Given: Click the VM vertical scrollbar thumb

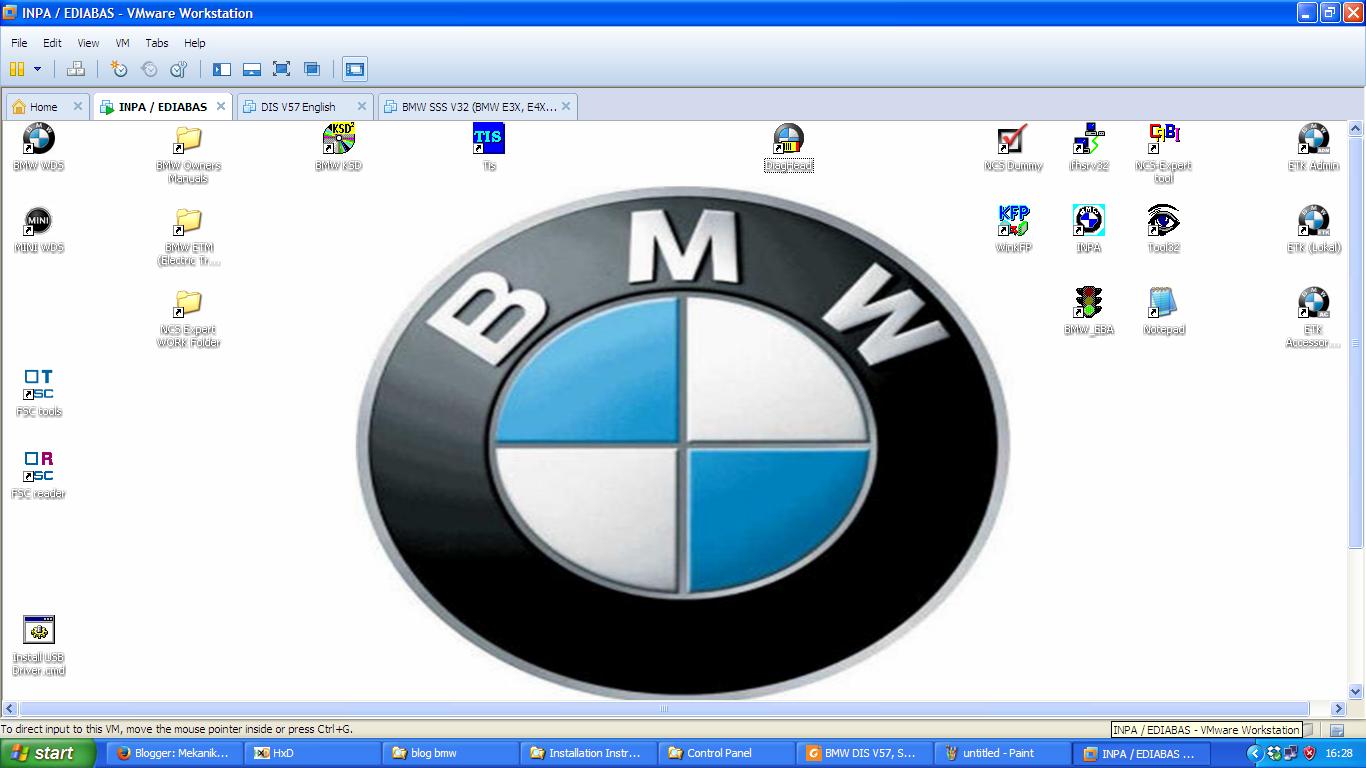Looking at the screenshot, I should 1357,342.
